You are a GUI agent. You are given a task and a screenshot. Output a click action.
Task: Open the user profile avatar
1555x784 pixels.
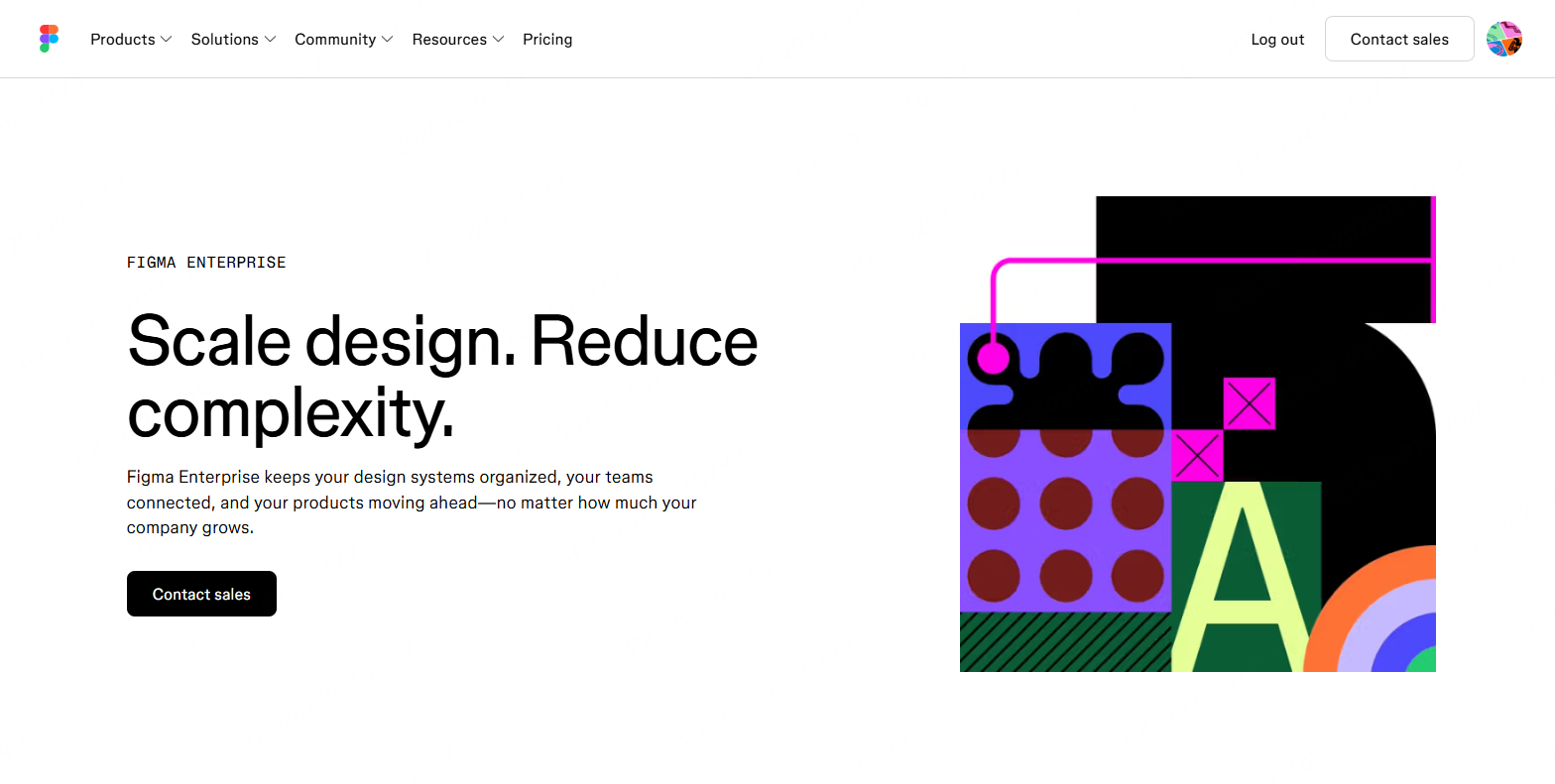(1504, 39)
